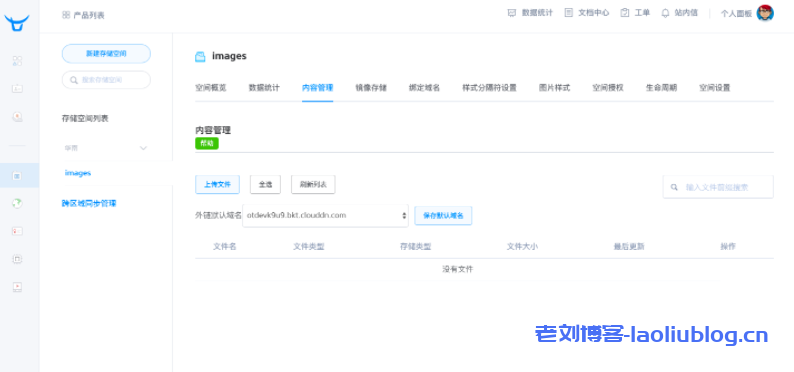Open the 跨区域同步管理 link
The width and height of the screenshot is (794, 372).
coord(89,203)
